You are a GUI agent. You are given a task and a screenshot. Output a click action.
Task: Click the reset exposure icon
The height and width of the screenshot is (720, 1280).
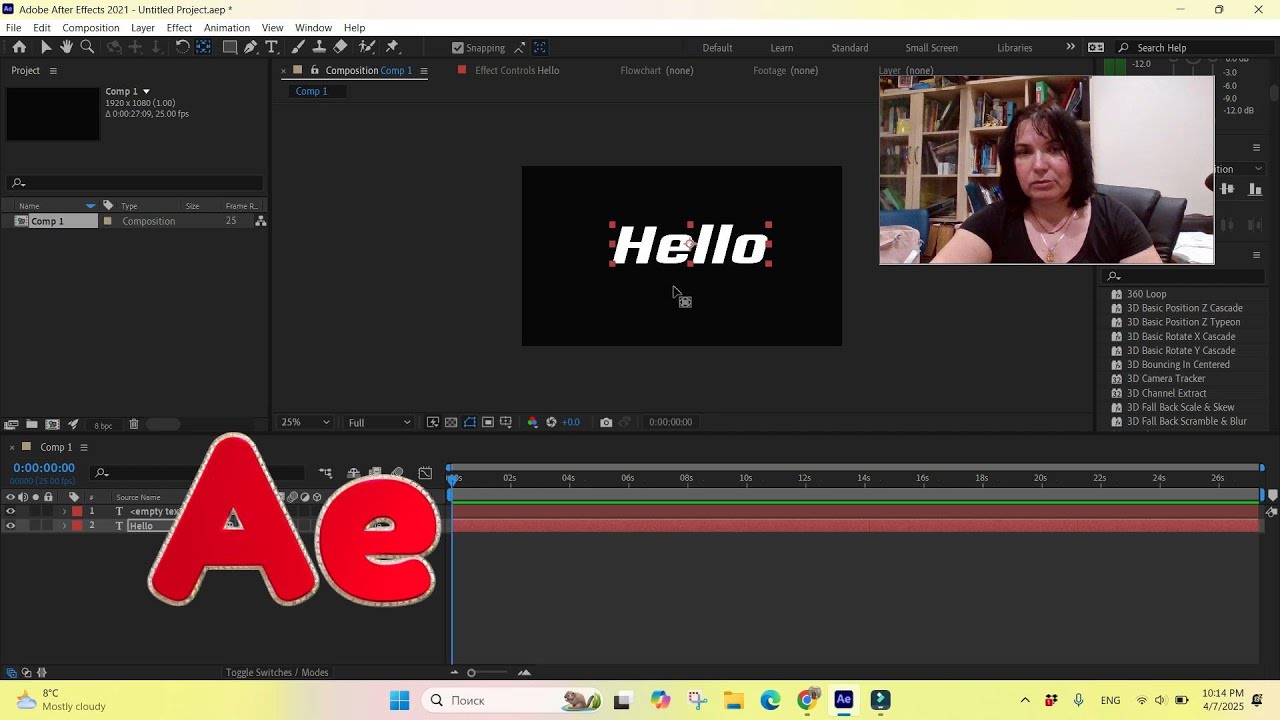[551, 422]
